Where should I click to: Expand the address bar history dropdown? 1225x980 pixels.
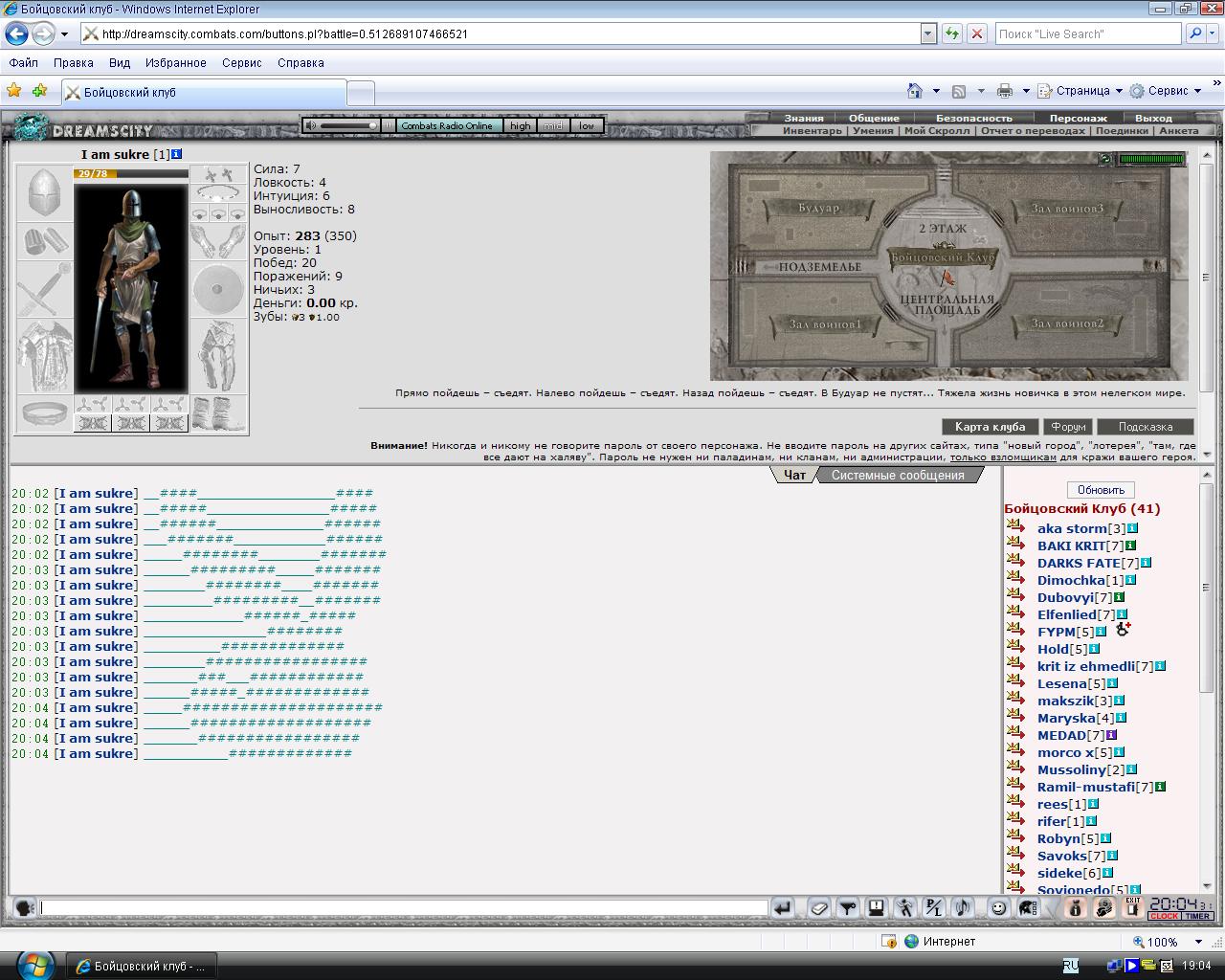(x=927, y=33)
